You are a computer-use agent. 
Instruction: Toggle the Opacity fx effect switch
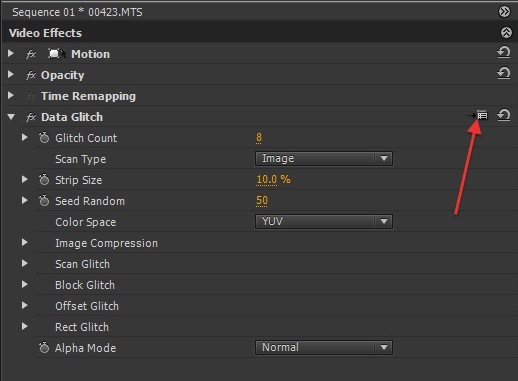point(31,75)
